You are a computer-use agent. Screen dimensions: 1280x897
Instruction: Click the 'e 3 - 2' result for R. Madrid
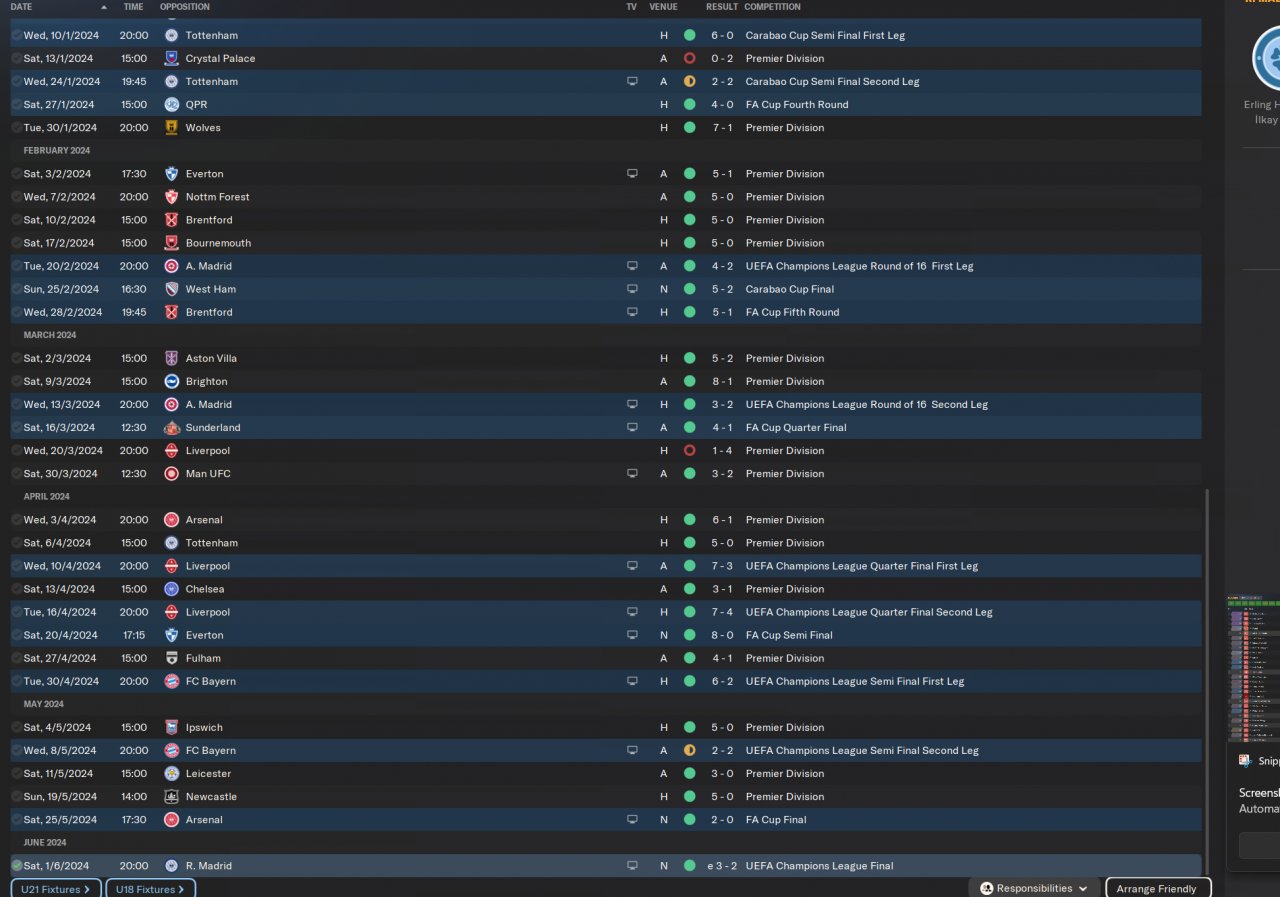click(x=719, y=866)
